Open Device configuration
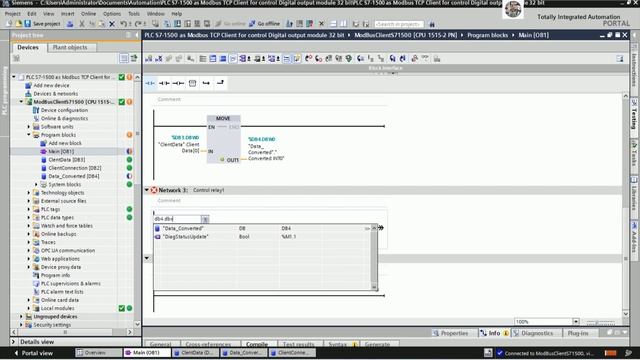 click(x=64, y=110)
